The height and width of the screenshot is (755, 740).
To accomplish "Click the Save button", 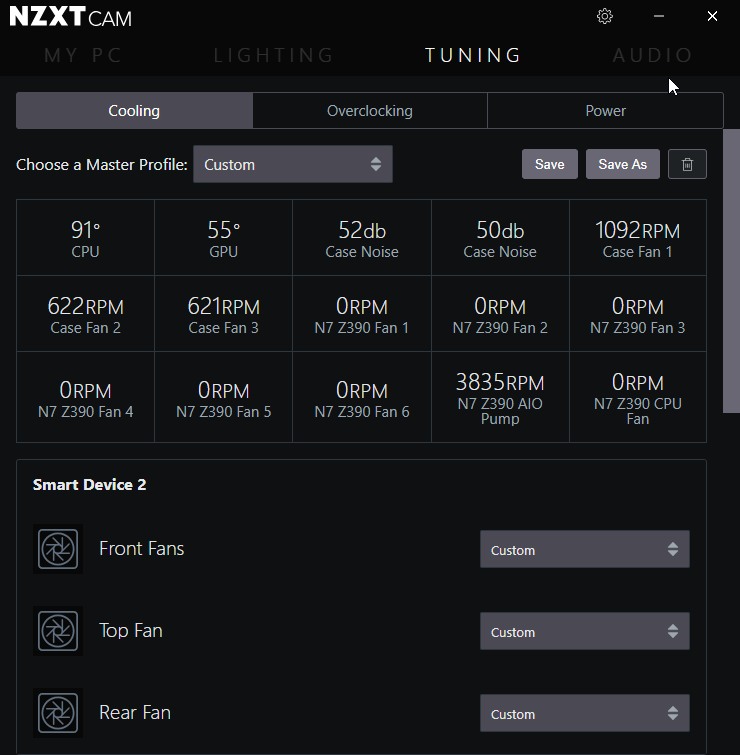I will point(550,164).
